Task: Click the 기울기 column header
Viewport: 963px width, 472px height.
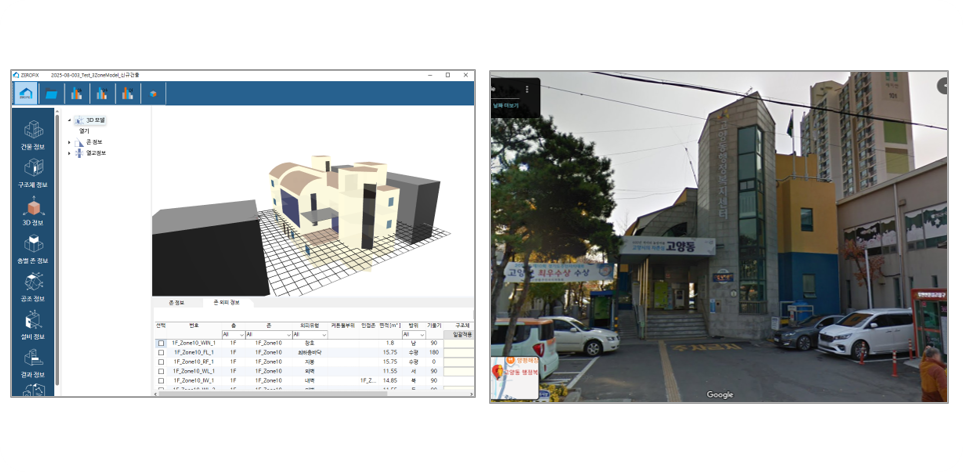Action: [x=434, y=325]
